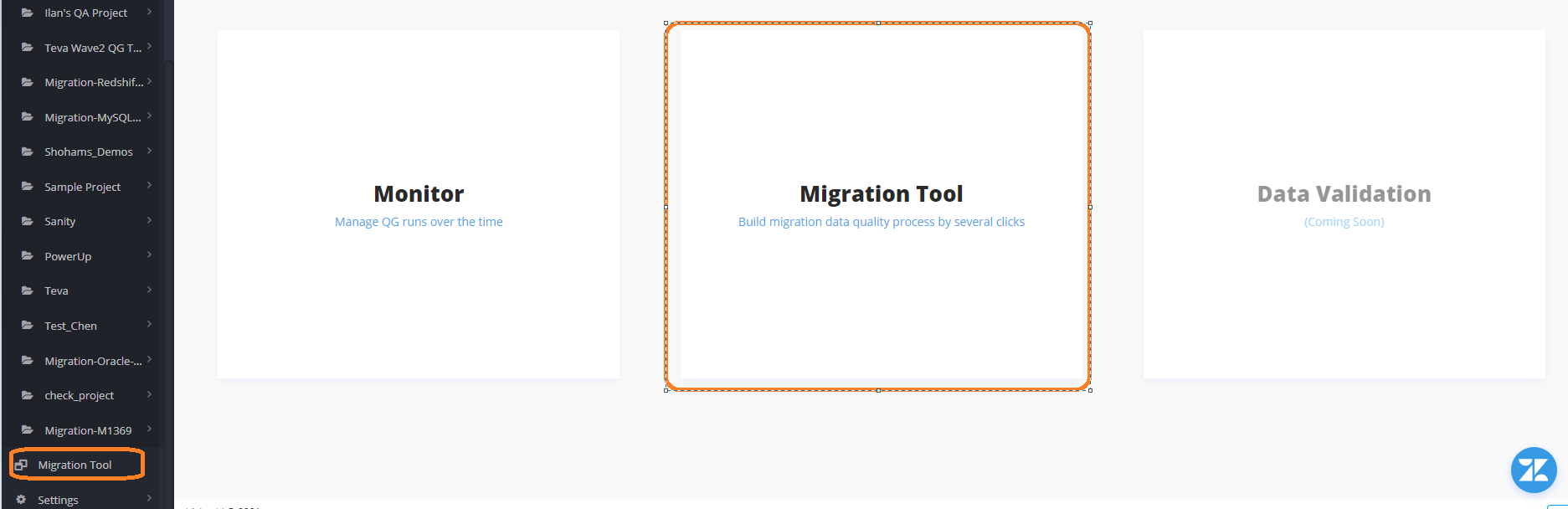This screenshot has width=1568, height=509.
Task: Open Migration-Redshif... project label
Action: 94,82
